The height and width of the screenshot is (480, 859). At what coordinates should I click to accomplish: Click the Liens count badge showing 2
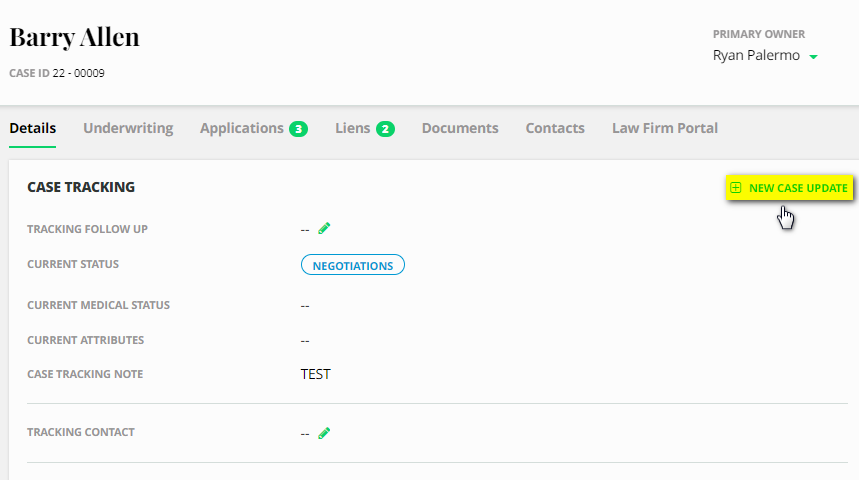pyautogui.click(x=385, y=129)
